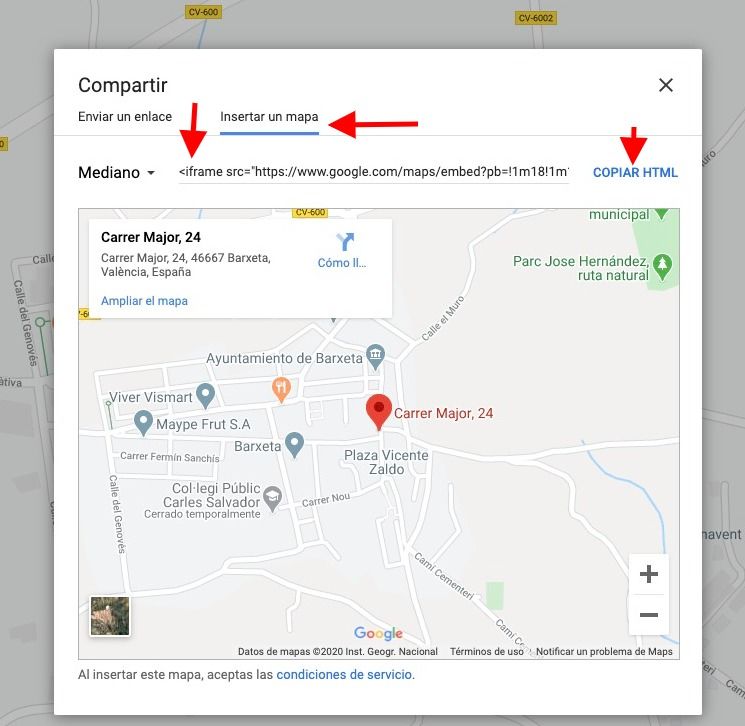745x726 pixels.
Task: Click the orange restaurant marker icon
Action: coord(281,390)
